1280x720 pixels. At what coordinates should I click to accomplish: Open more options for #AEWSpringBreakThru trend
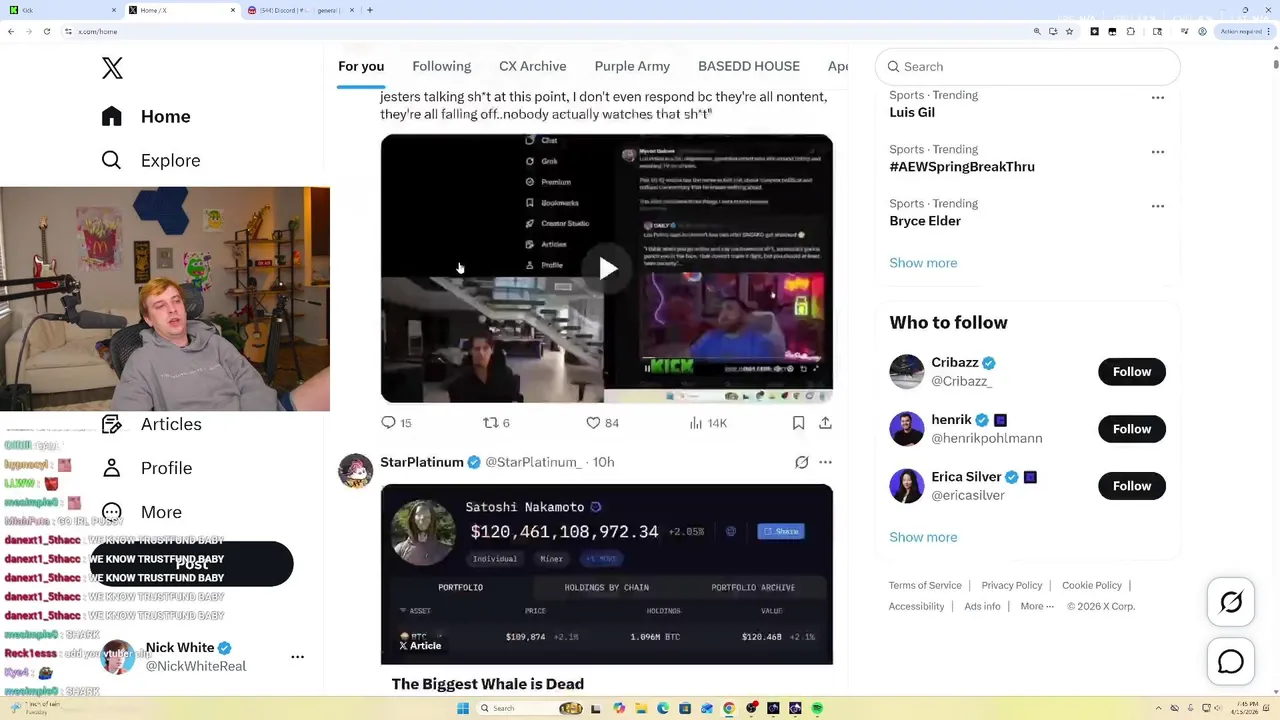[x=1157, y=152]
